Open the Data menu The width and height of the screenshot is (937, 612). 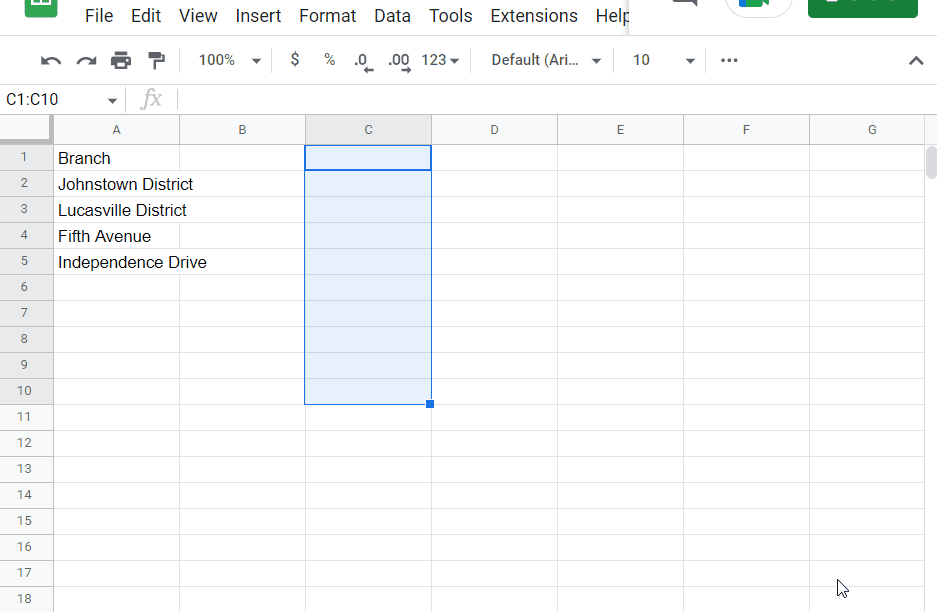392,16
